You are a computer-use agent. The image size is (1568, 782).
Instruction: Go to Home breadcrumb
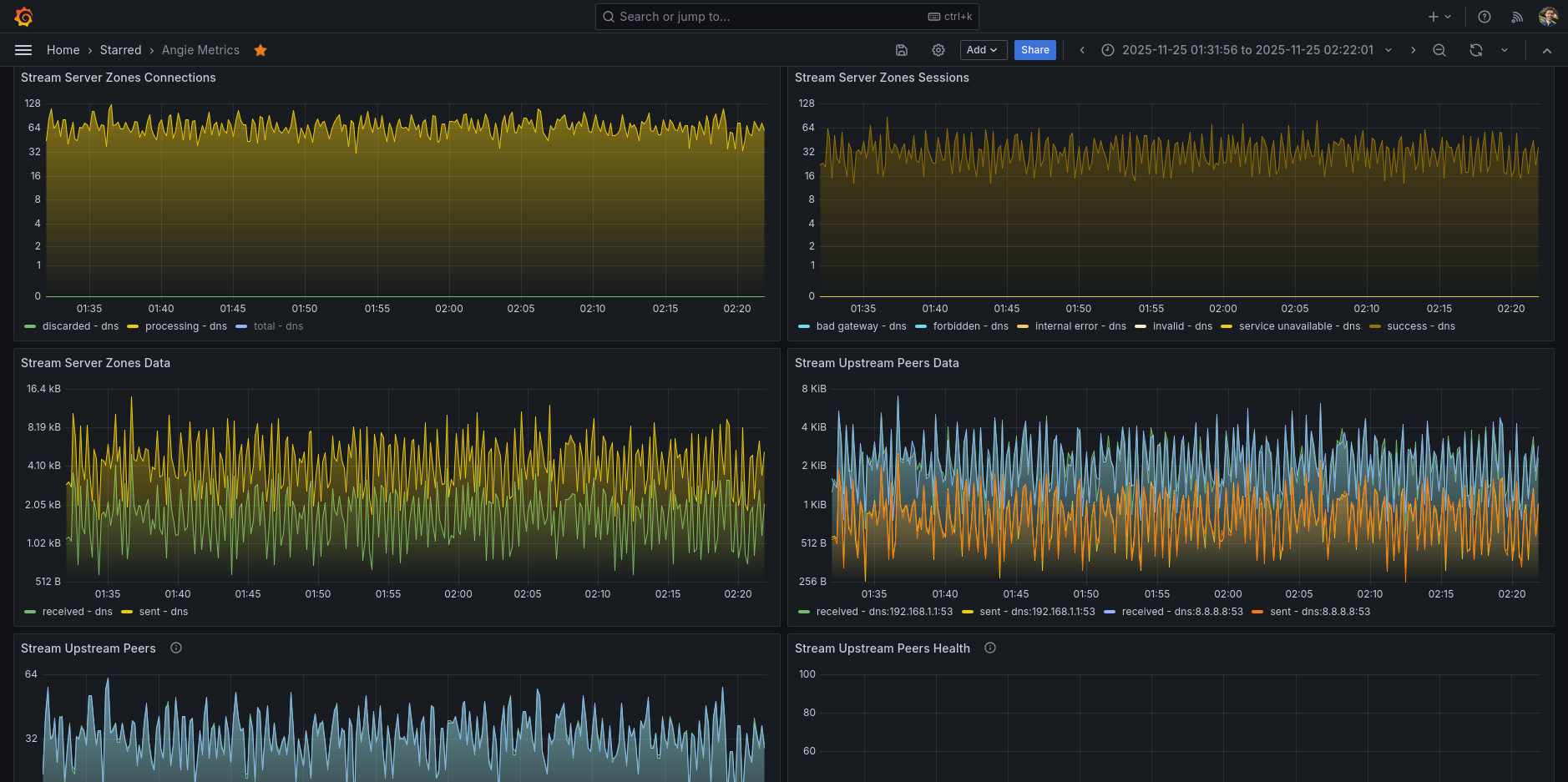coord(63,50)
